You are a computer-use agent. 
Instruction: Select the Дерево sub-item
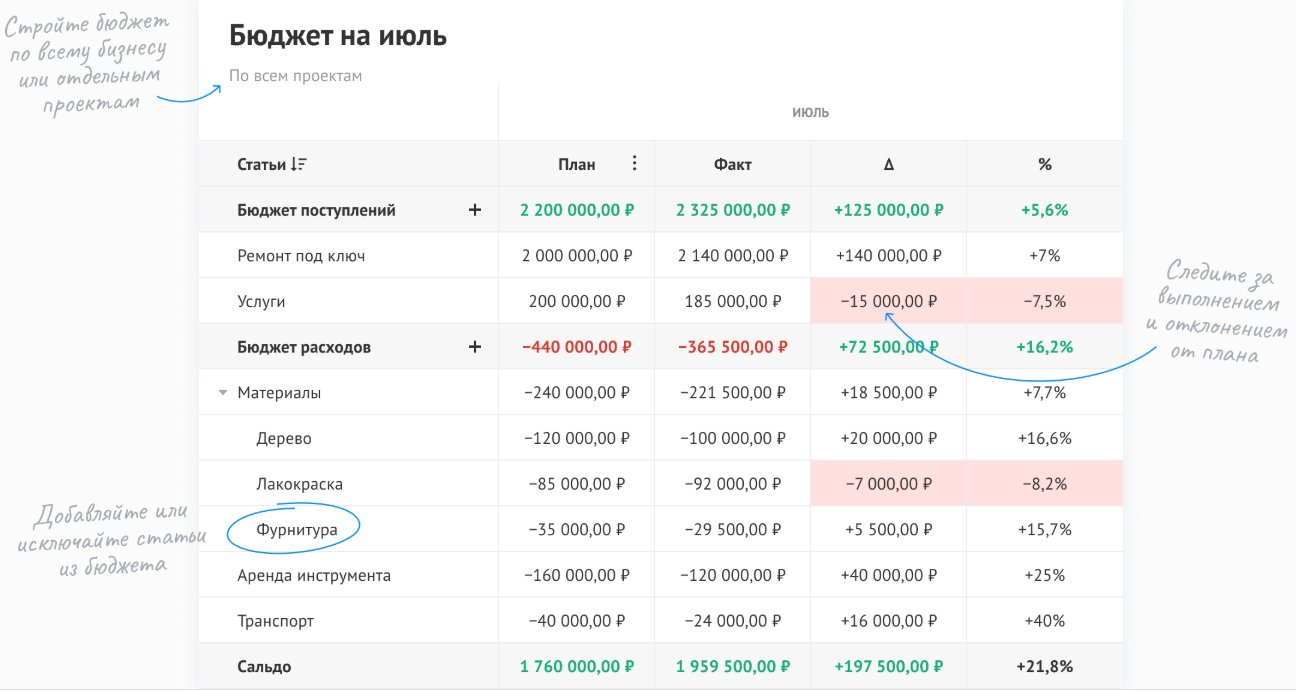[284, 438]
